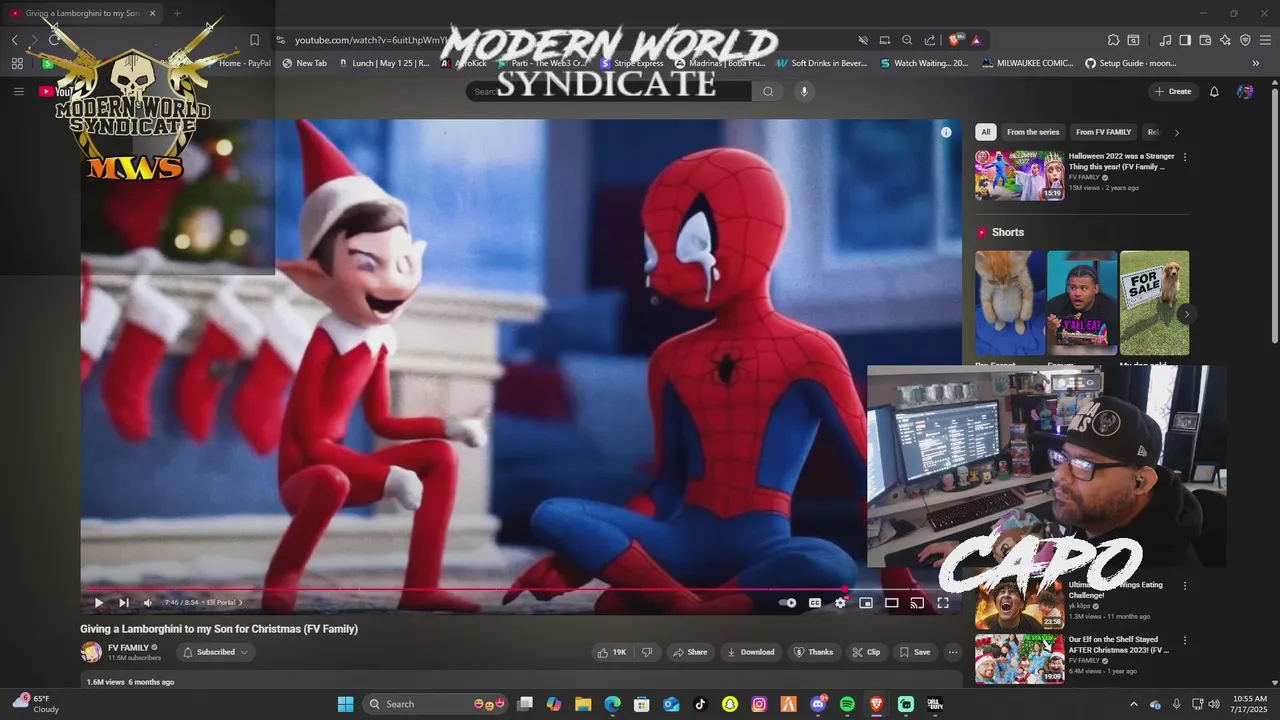Viewport: 1280px width, 720px height.
Task: Open the Halloween 2022 video thumbnail
Action: 1020,176
